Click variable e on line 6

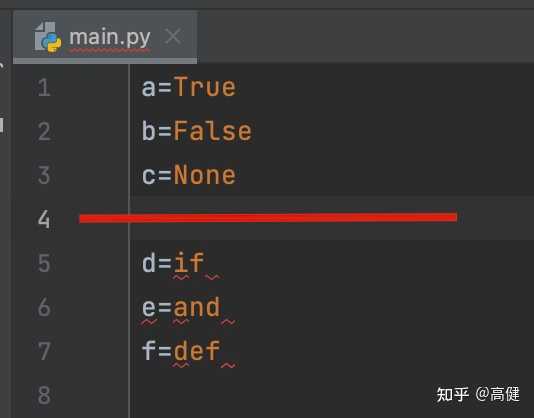[x=148, y=308]
